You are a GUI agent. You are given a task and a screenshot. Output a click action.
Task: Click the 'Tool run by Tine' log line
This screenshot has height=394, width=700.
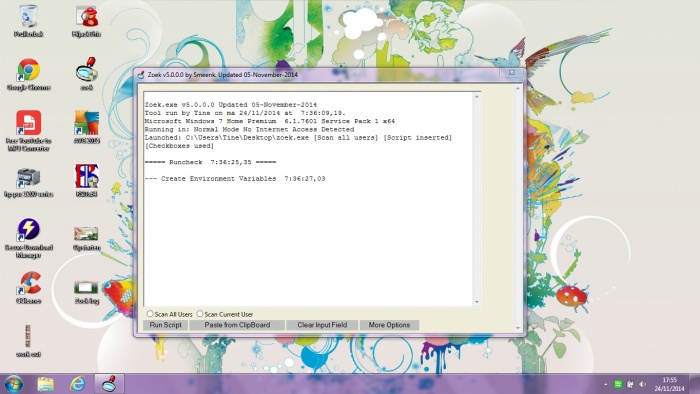pos(245,113)
